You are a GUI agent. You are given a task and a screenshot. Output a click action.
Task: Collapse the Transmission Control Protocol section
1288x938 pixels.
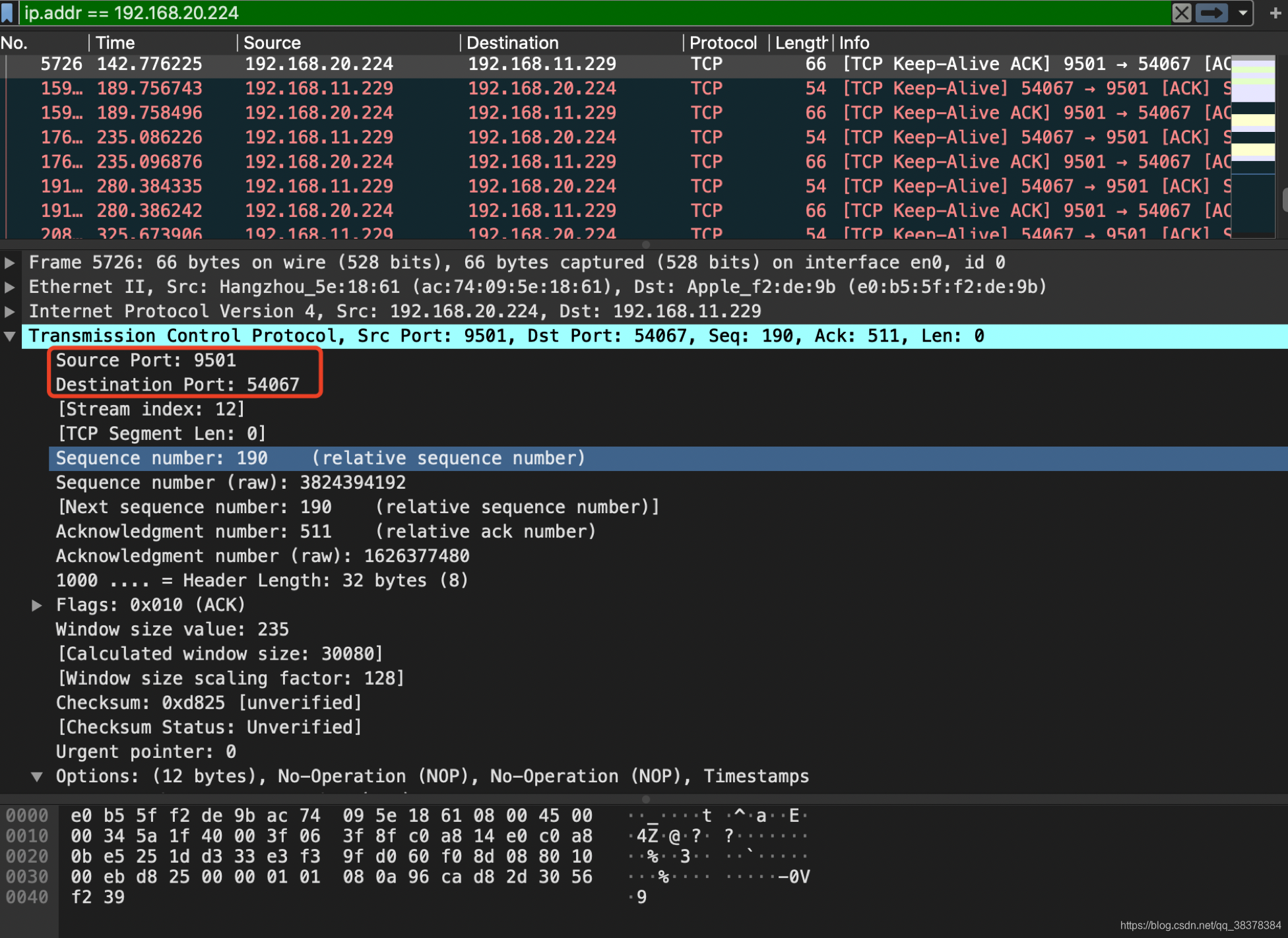pos(10,336)
